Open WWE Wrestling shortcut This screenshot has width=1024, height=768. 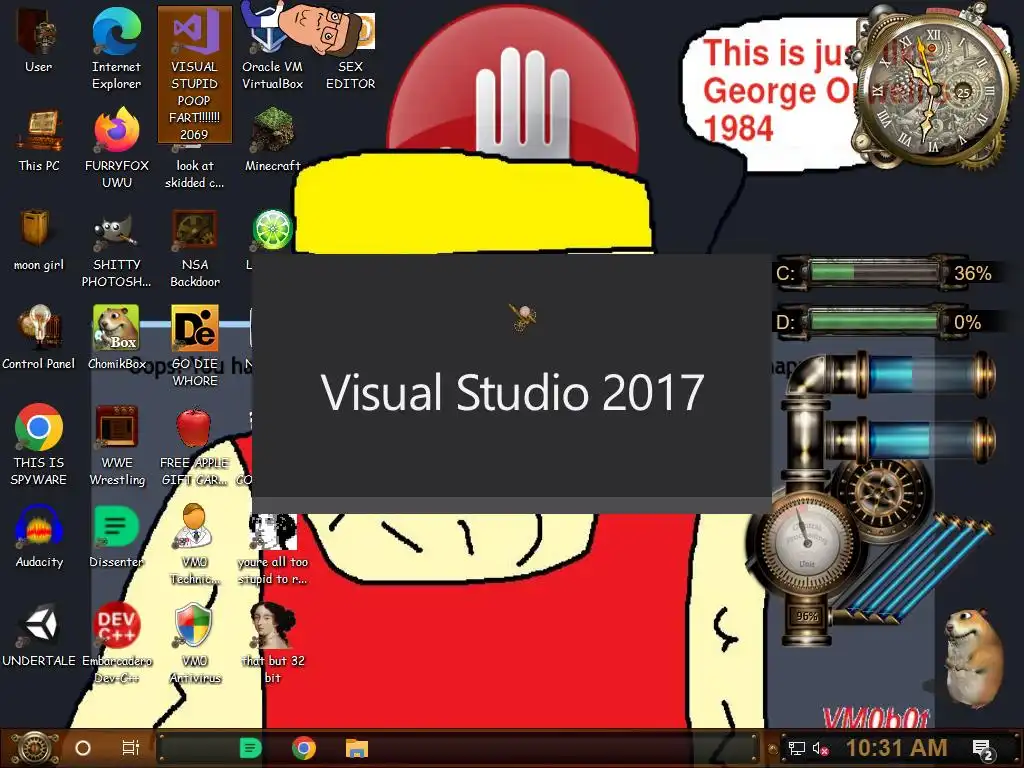pos(116,445)
